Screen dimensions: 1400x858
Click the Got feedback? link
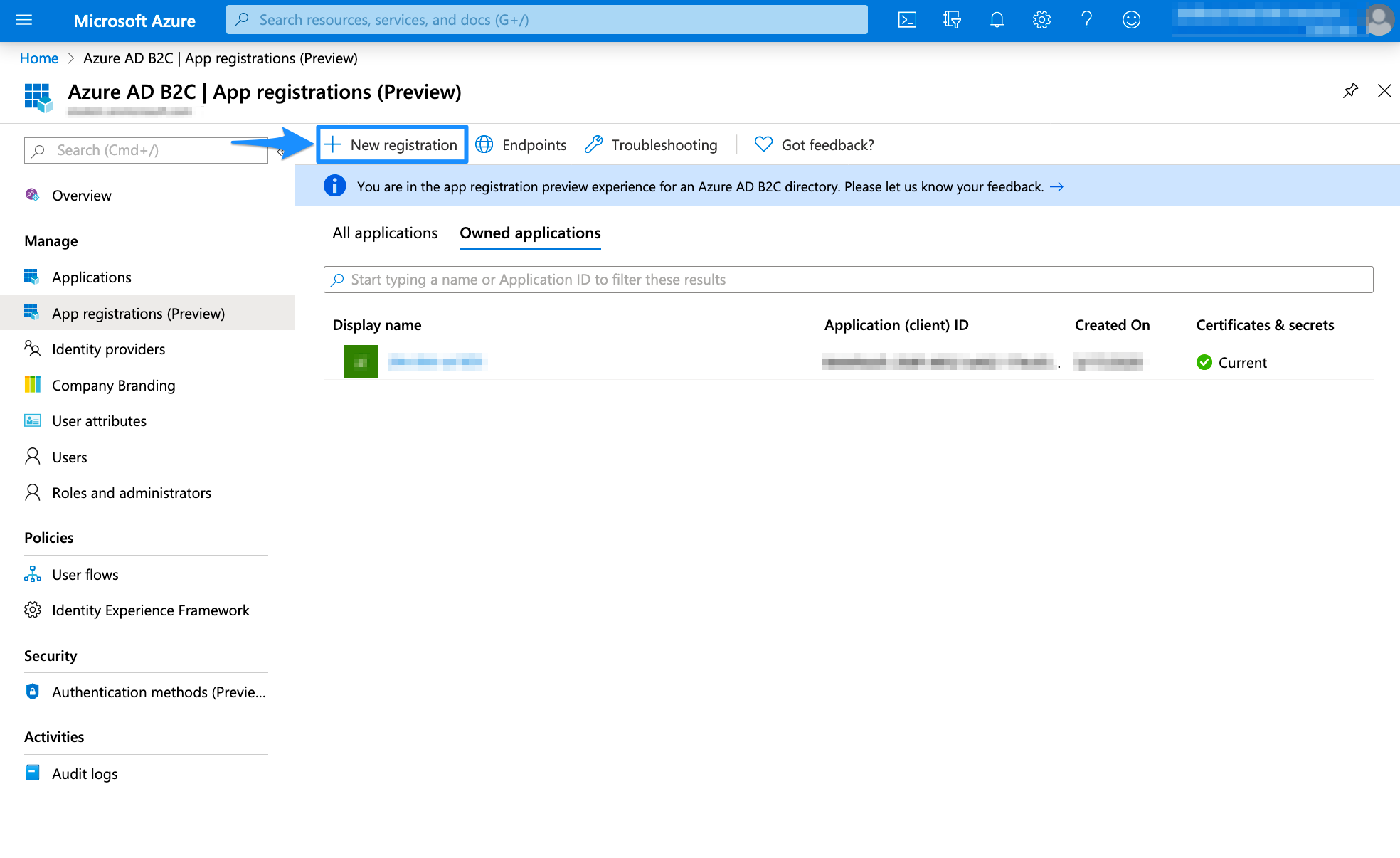tap(815, 145)
